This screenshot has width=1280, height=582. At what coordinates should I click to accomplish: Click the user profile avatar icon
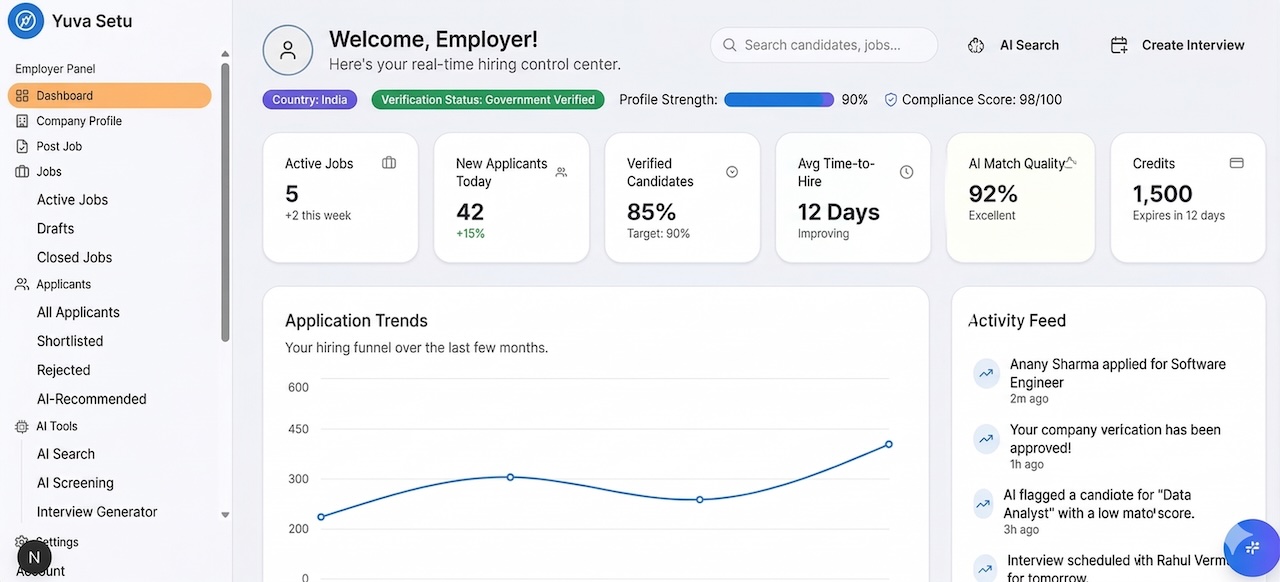pyautogui.click(x=288, y=51)
